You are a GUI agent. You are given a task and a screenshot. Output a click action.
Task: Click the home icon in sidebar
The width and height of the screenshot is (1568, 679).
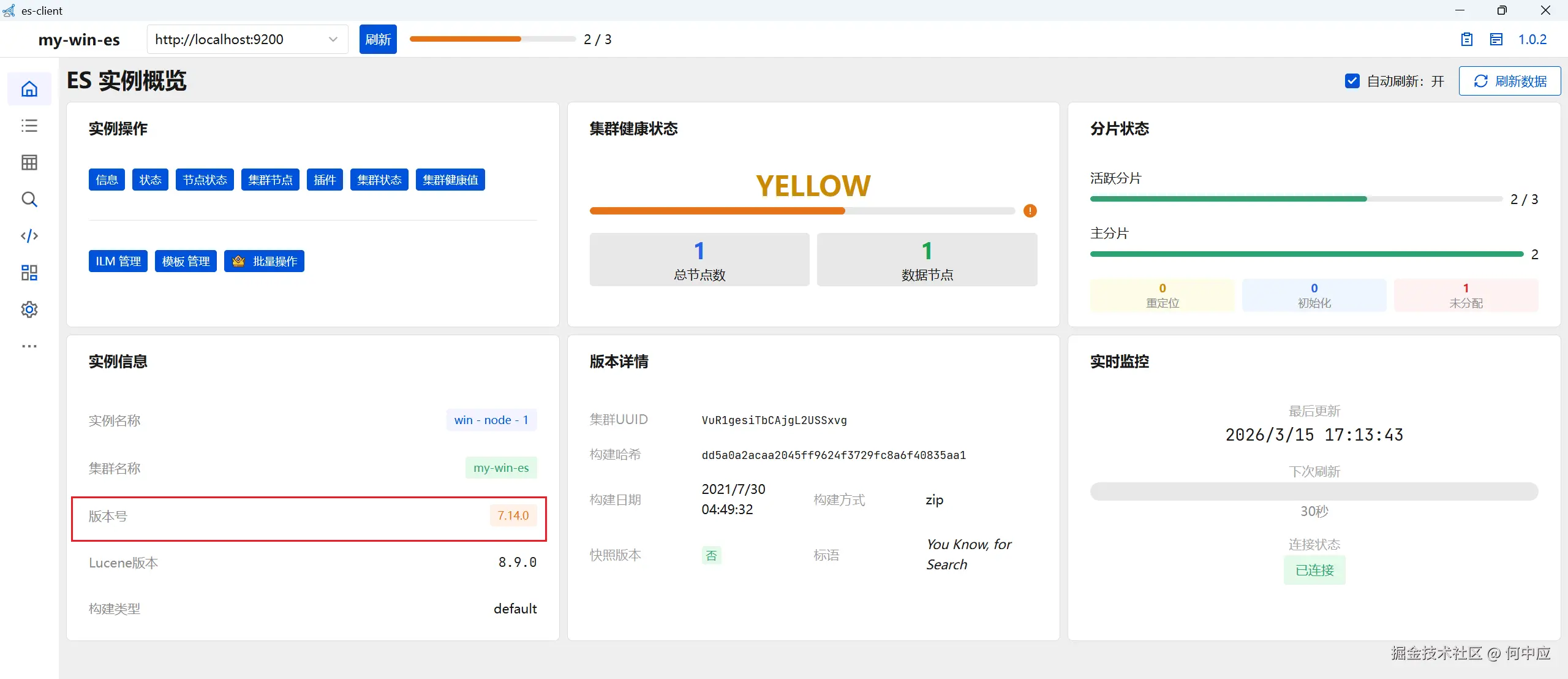(29, 89)
